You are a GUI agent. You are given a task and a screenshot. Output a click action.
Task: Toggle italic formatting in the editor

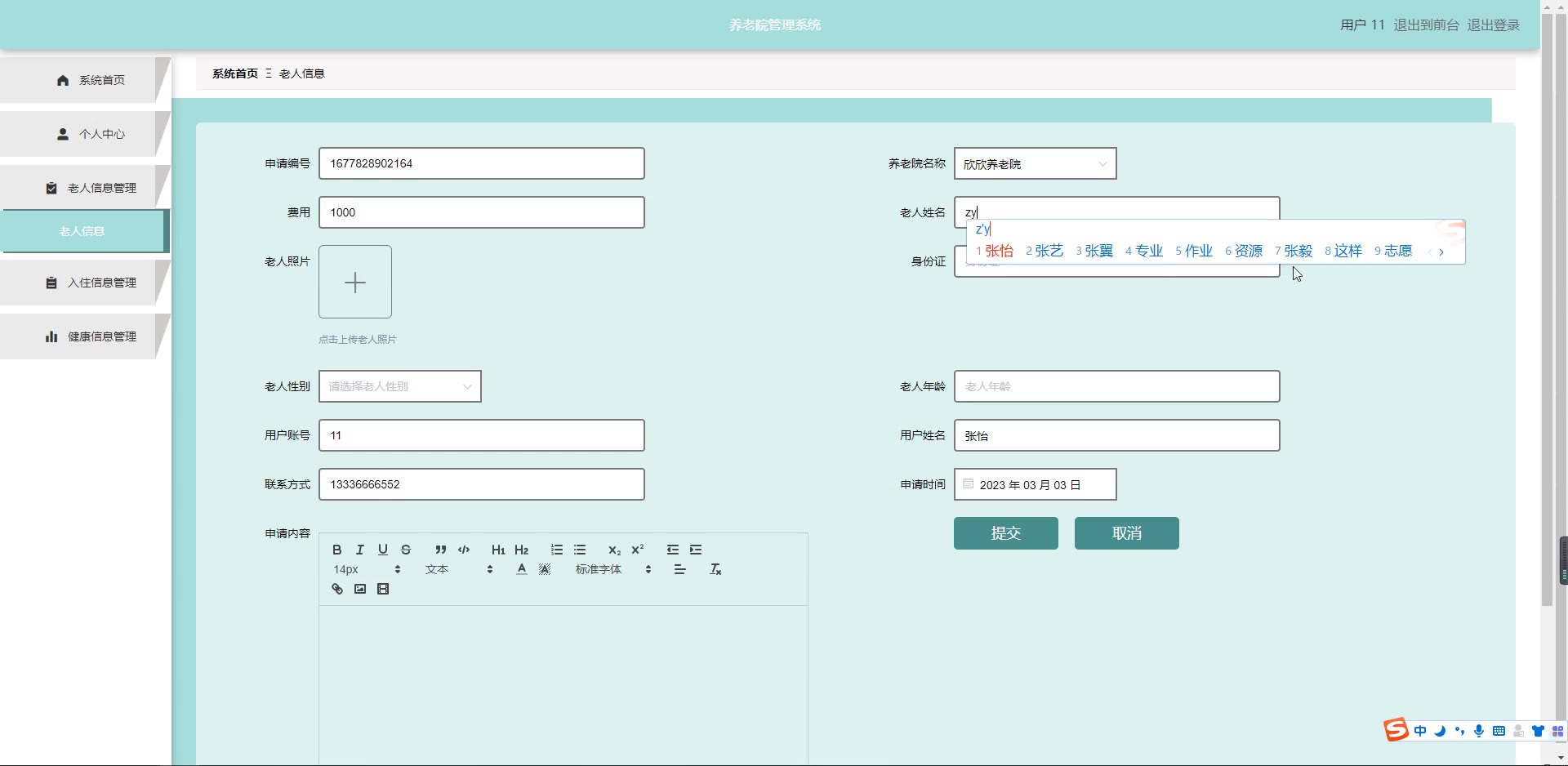pos(360,550)
